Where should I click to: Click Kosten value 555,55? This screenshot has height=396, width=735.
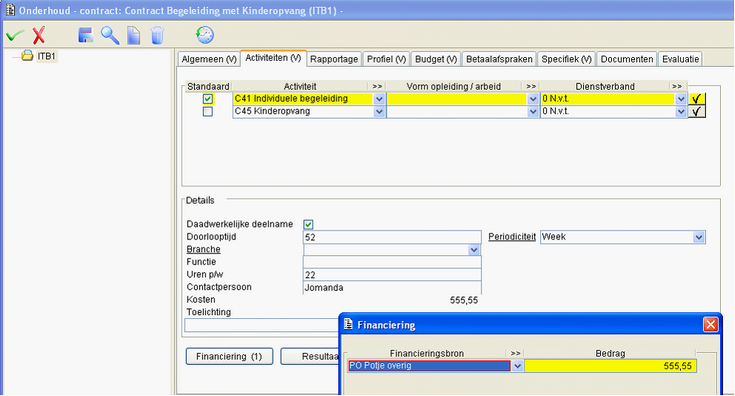464,300
